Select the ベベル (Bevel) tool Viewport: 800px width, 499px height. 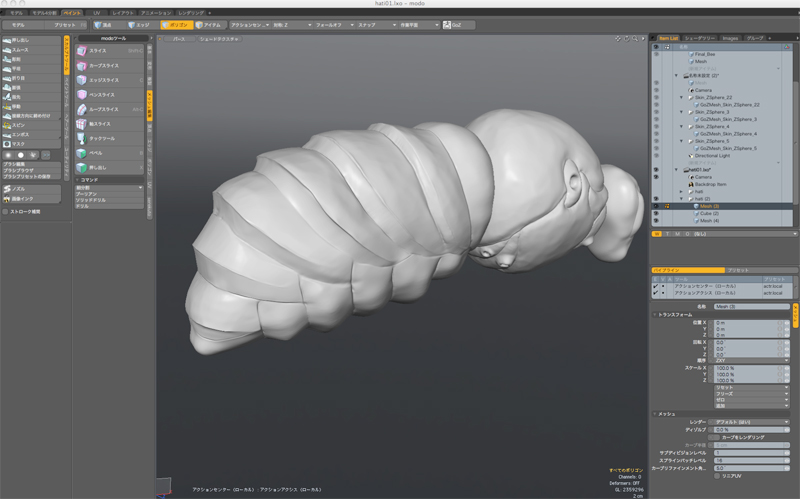point(110,153)
